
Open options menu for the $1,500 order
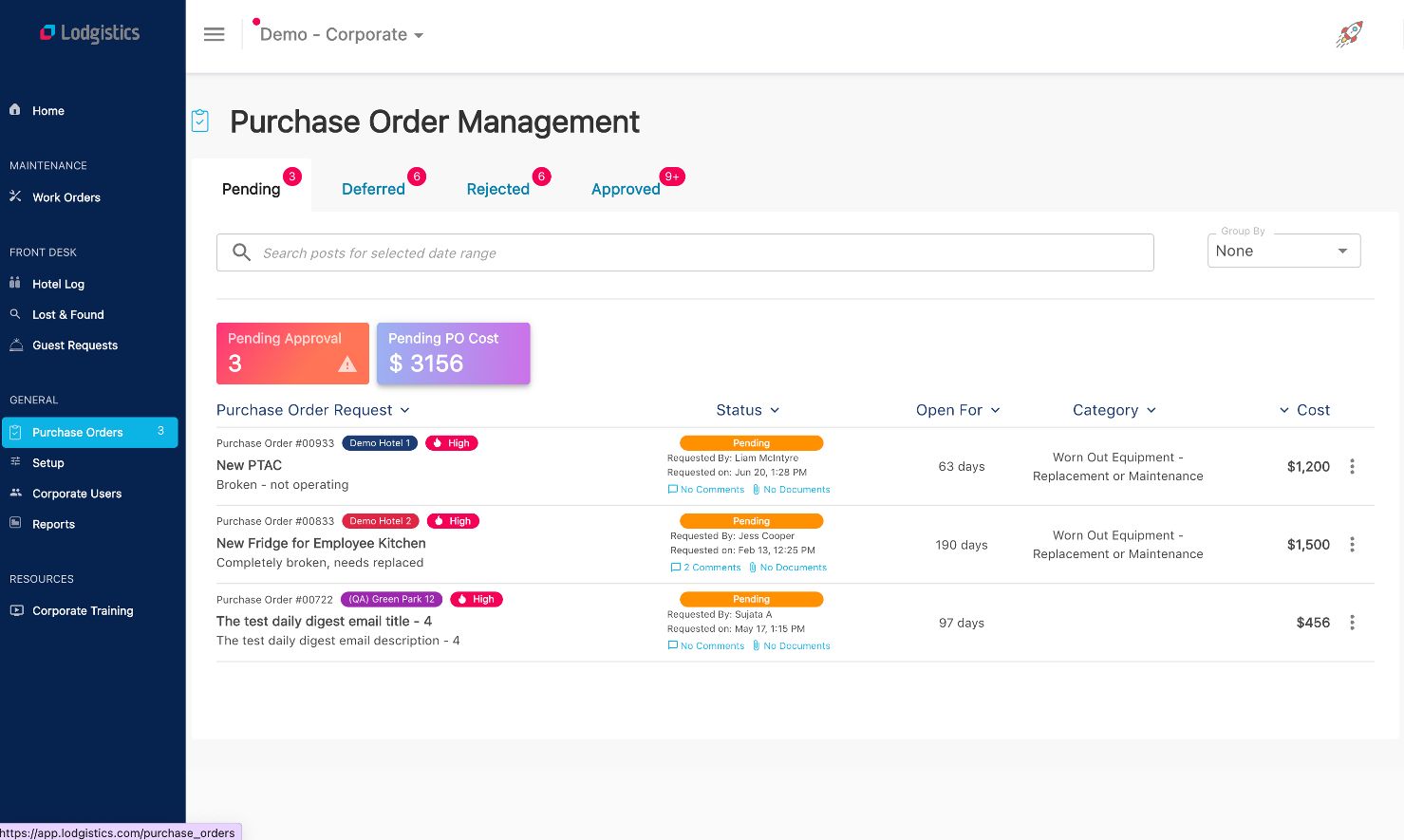click(1352, 545)
